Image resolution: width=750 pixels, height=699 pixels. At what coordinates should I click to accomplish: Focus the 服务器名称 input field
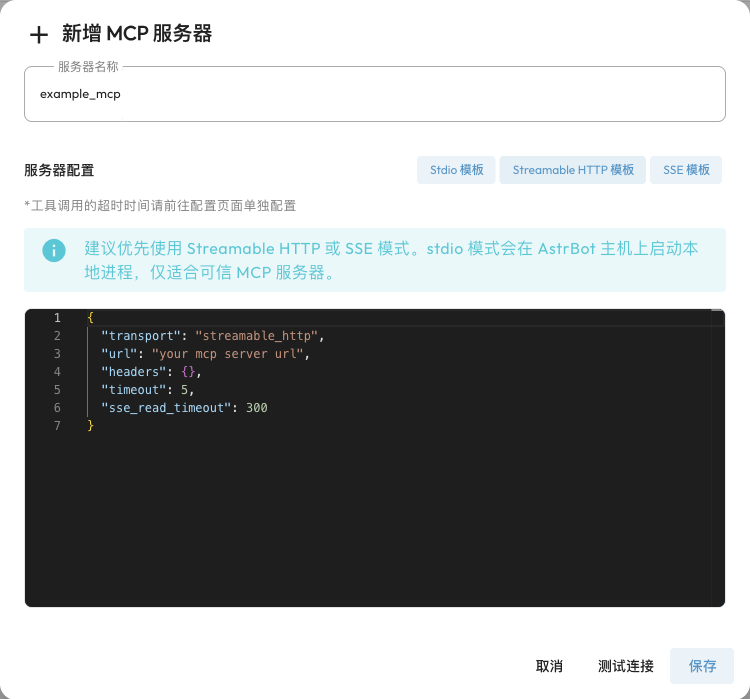tap(375, 94)
